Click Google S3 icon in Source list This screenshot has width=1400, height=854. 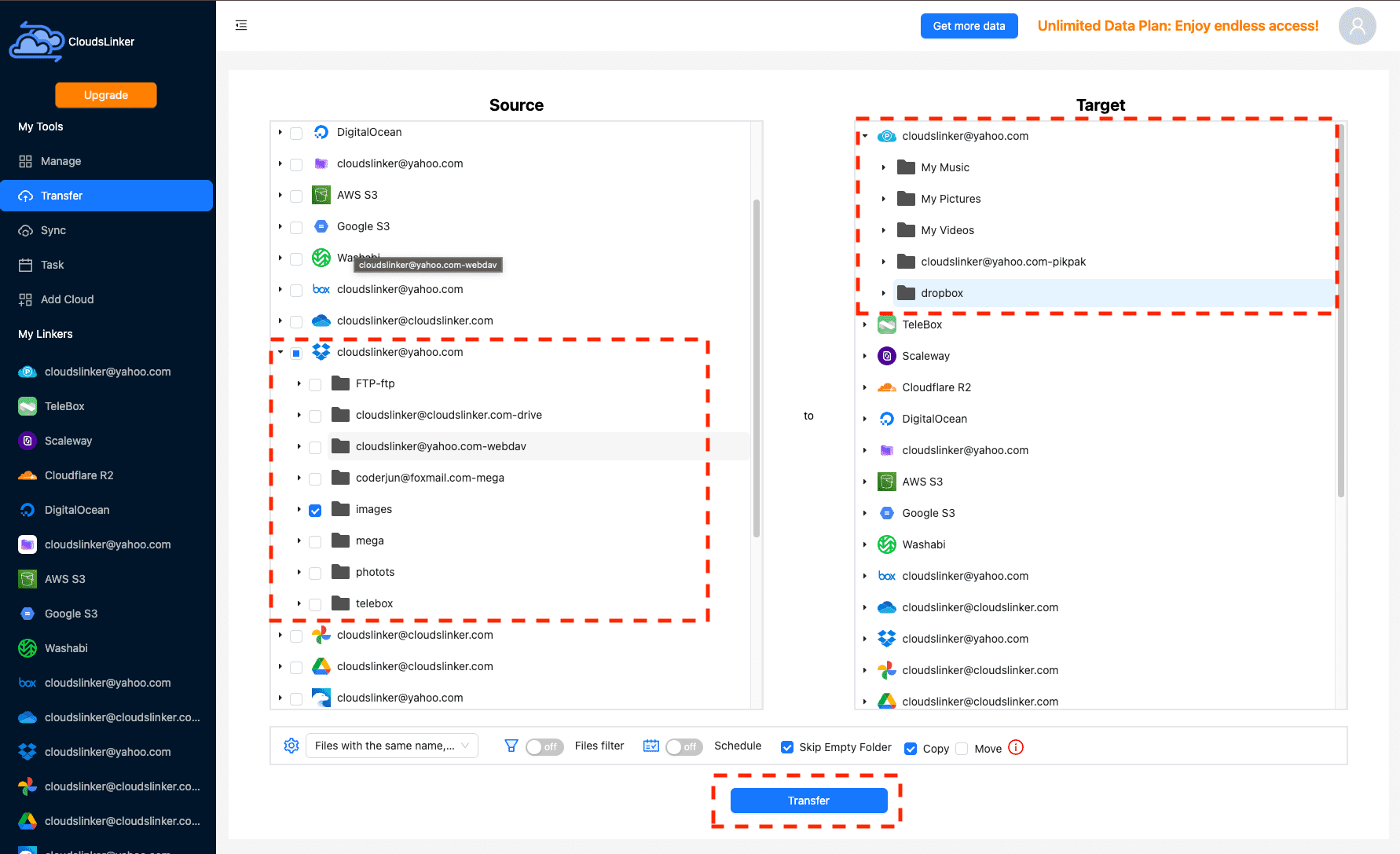(321, 226)
